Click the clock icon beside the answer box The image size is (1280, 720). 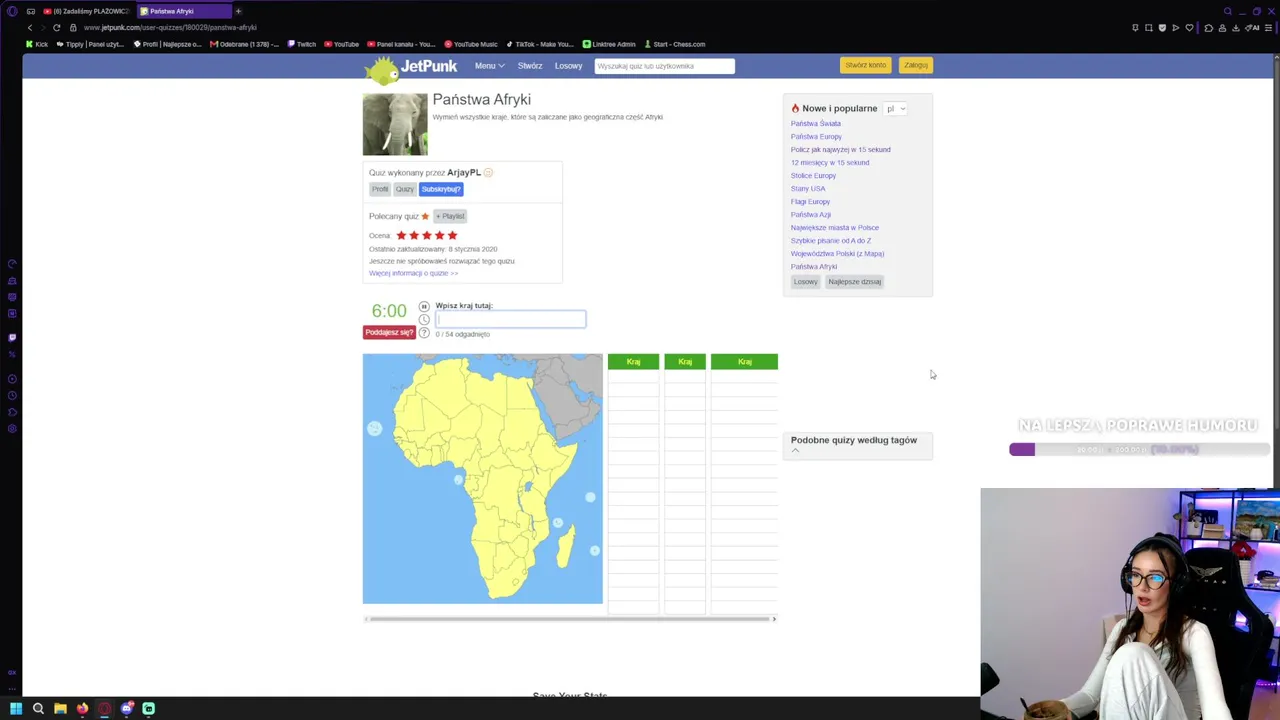point(424,320)
